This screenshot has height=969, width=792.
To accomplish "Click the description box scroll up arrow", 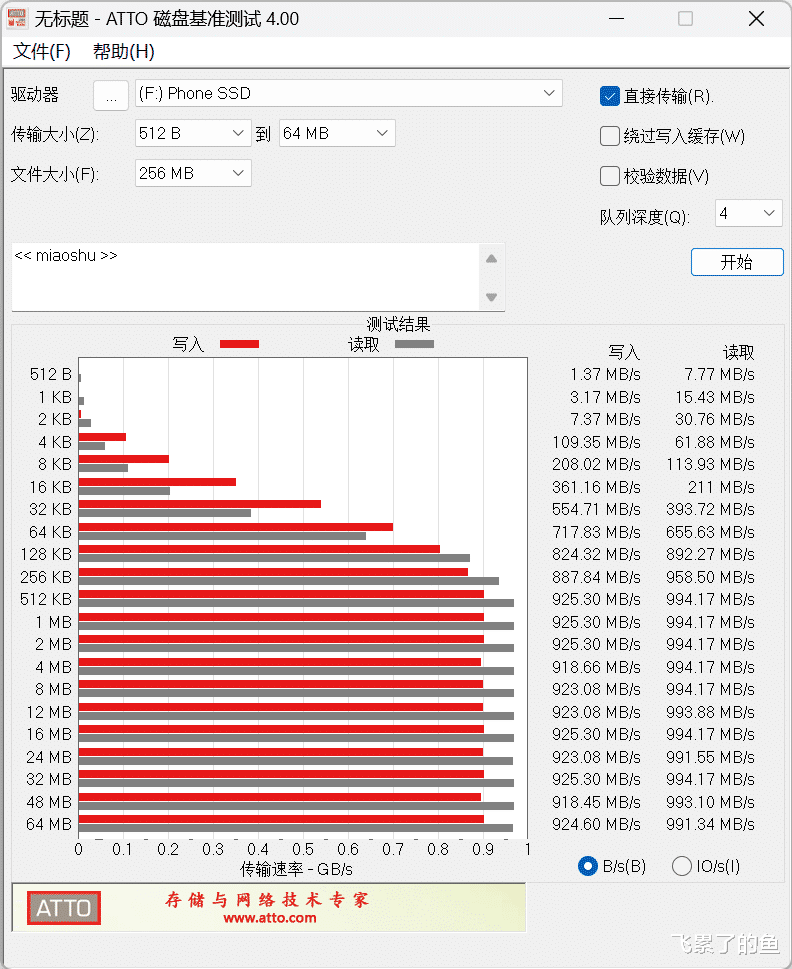I will tap(492, 259).
